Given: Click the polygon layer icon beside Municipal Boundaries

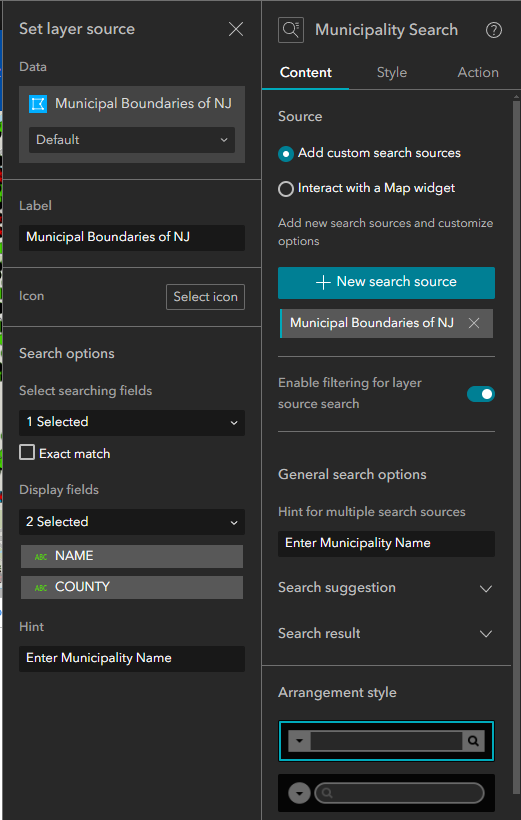Looking at the screenshot, I should coord(38,104).
